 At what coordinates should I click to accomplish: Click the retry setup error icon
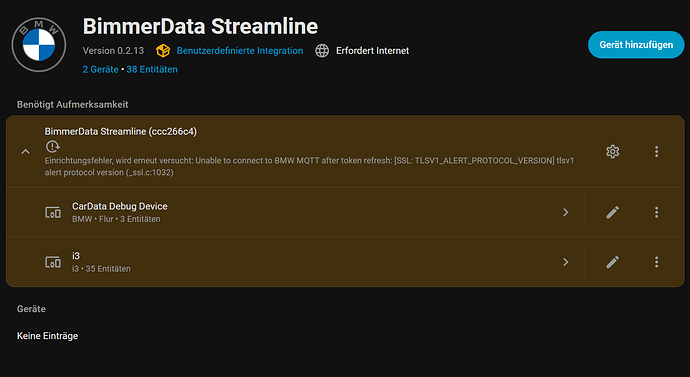53,146
